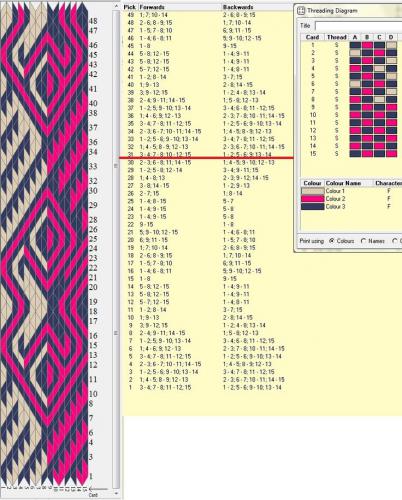Click the Thread column header
402x500 pixels.
(336, 37)
